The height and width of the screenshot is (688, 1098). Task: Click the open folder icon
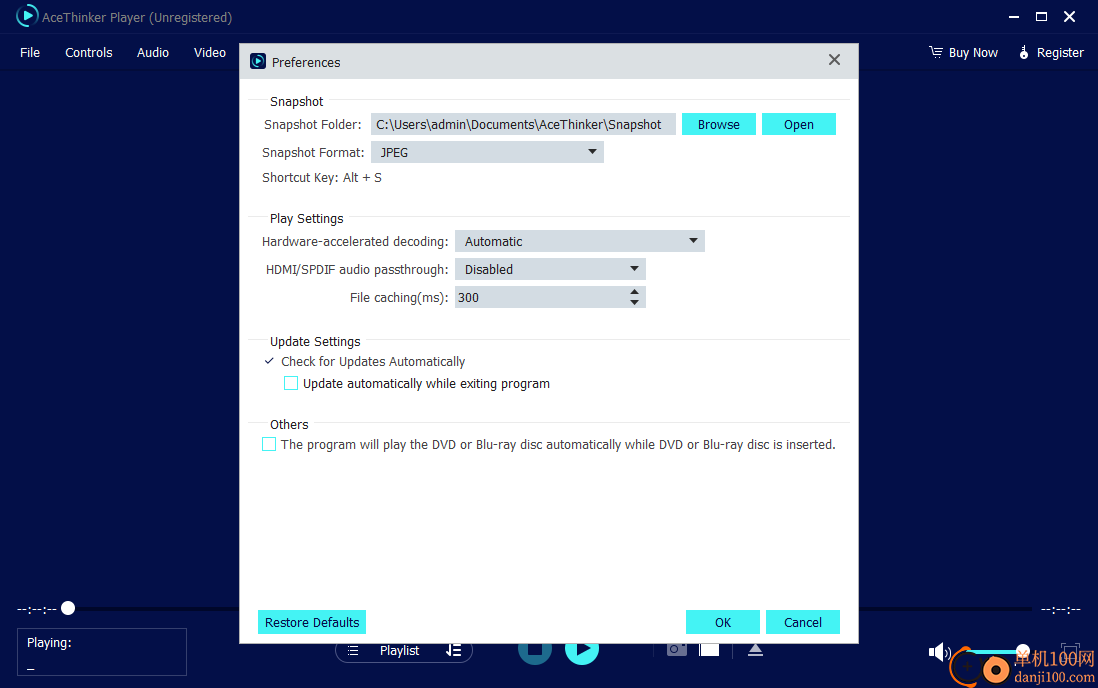point(709,650)
